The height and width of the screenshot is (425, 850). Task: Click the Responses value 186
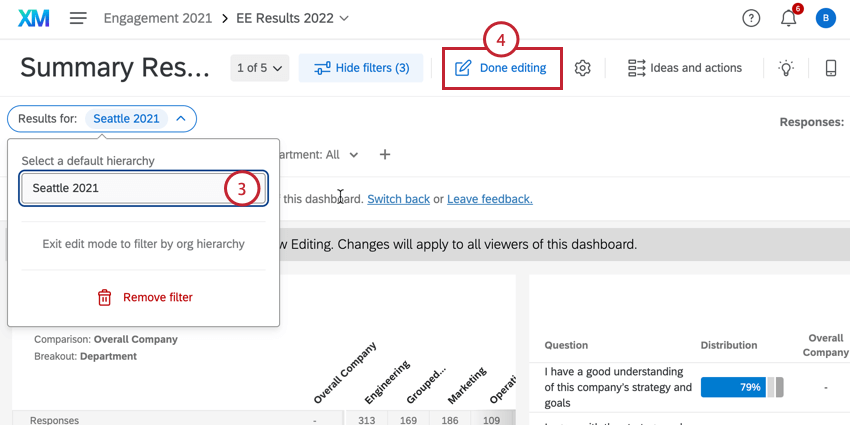[x=450, y=420]
